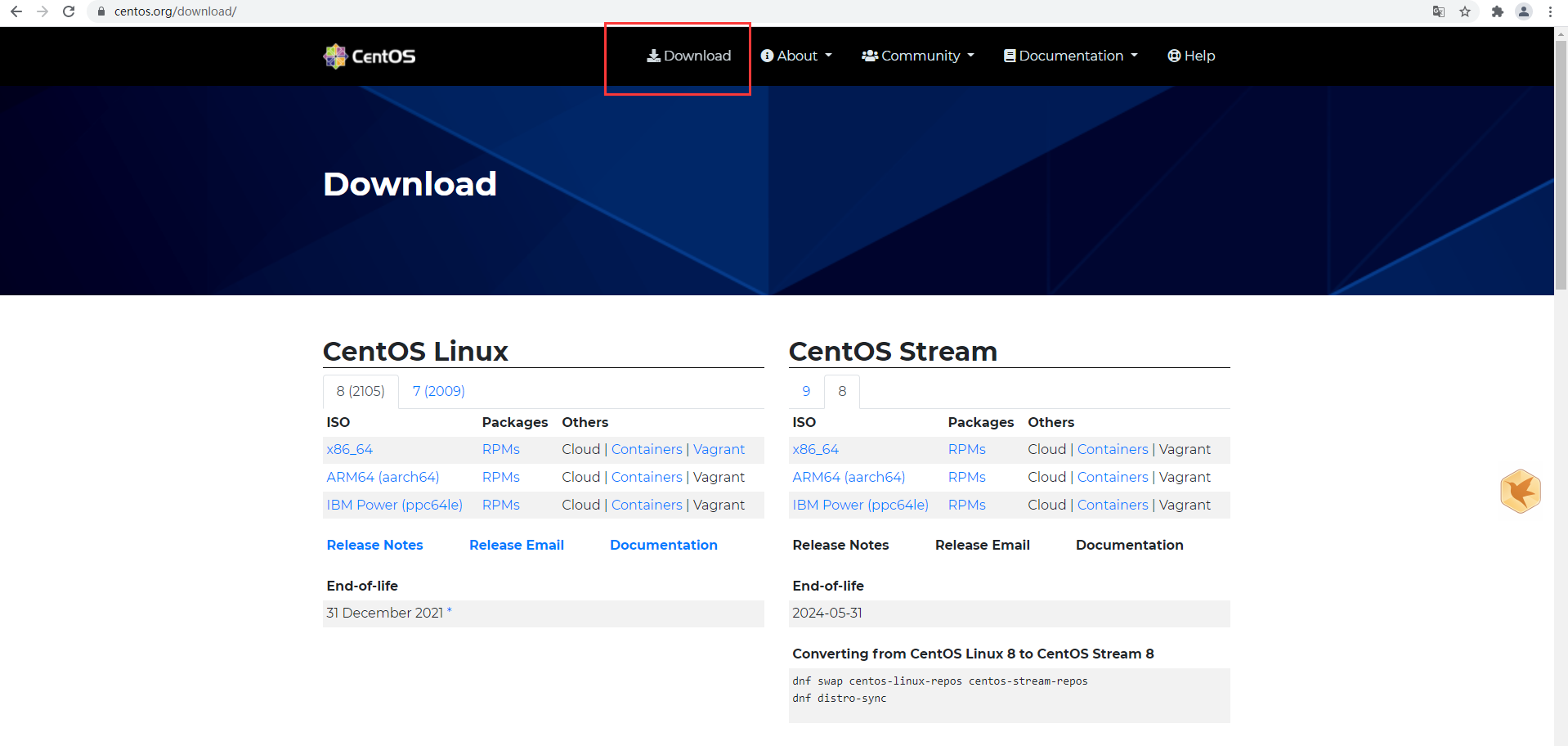Expand the Documentation dropdown menu
Viewport: 1568px width, 746px height.
1071,56
